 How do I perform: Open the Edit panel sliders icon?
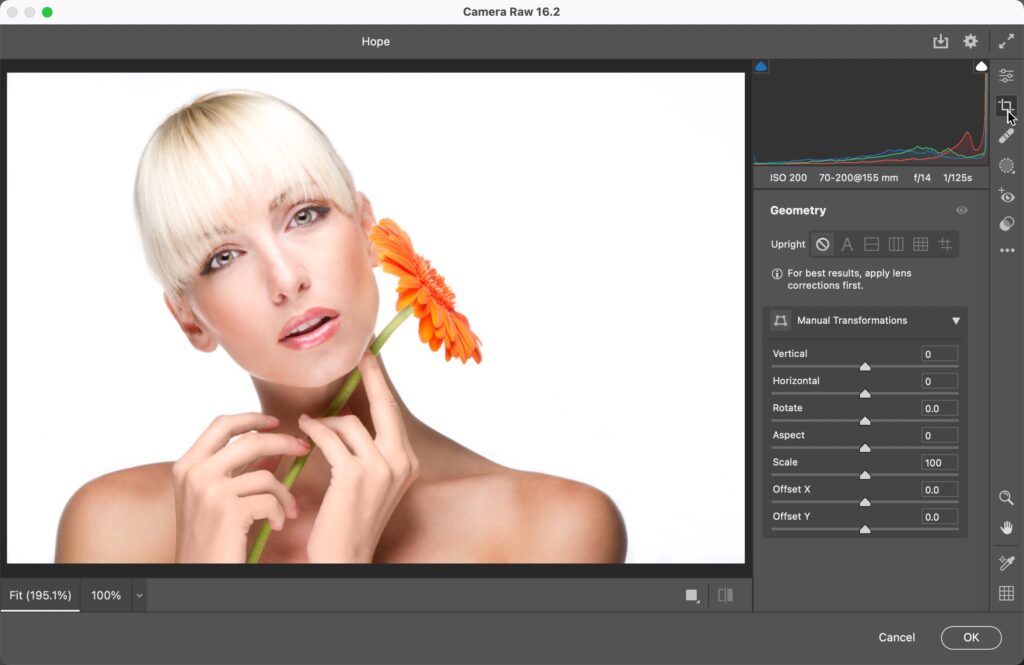(1006, 76)
